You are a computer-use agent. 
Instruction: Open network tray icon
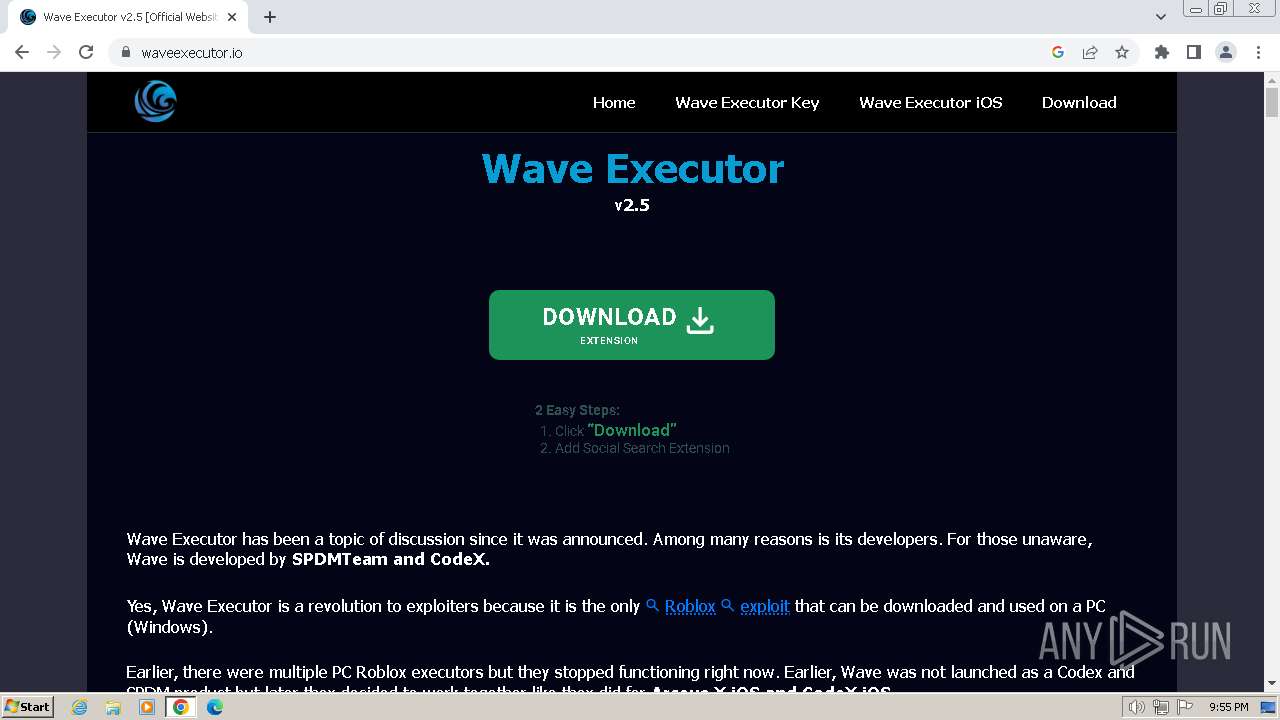pyautogui.click(x=1160, y=707)
